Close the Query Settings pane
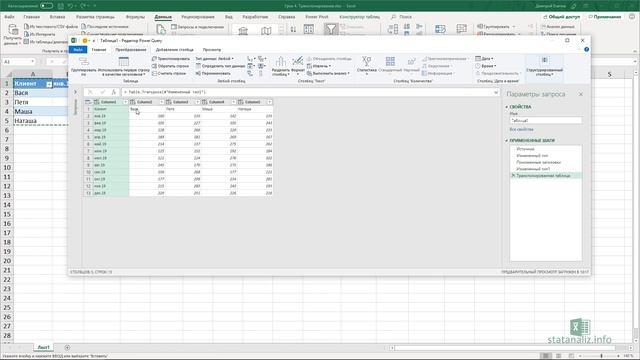This screenshot has height=360, width=640. (x=580, y=94)
